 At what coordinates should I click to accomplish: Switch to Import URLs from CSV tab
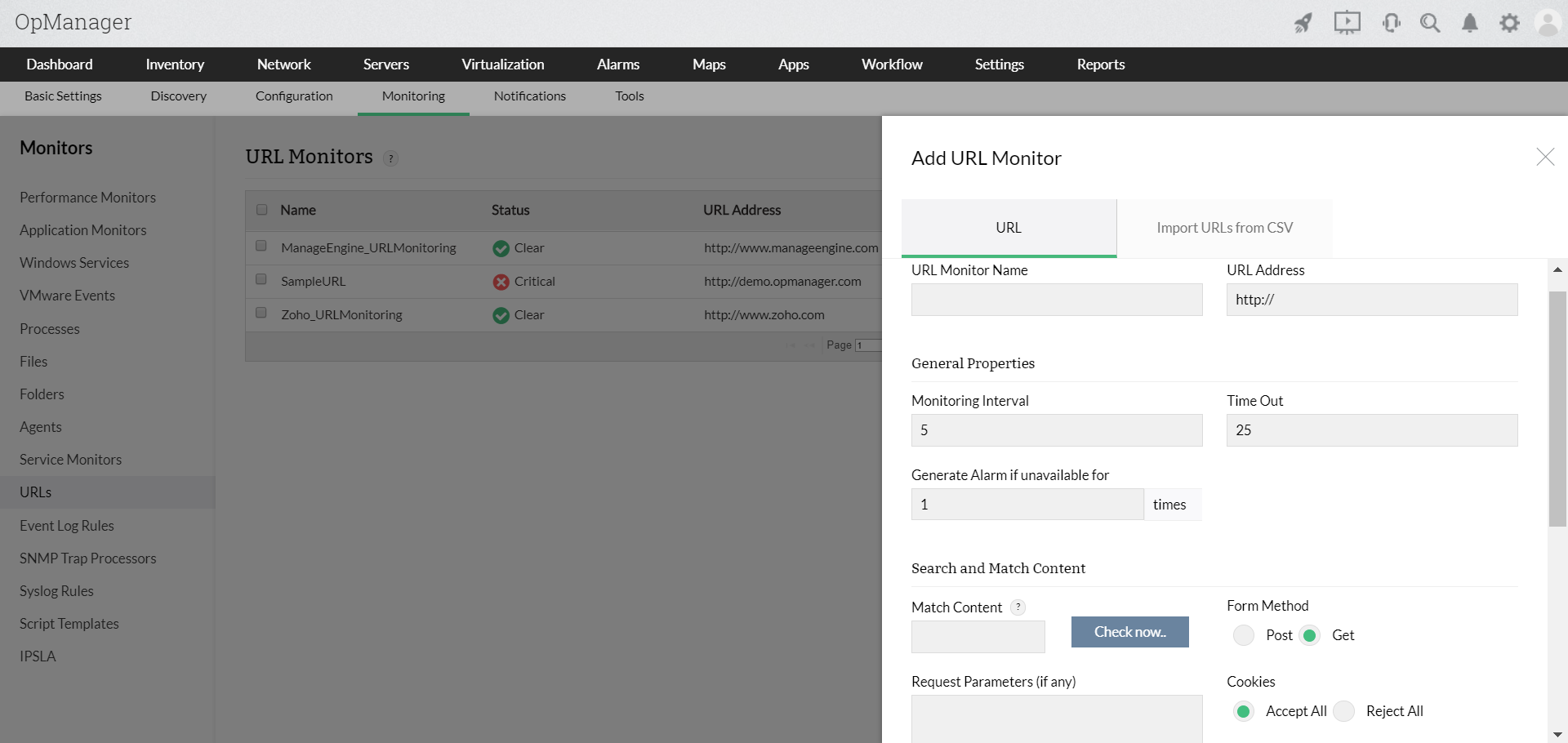click(1224, 228)
